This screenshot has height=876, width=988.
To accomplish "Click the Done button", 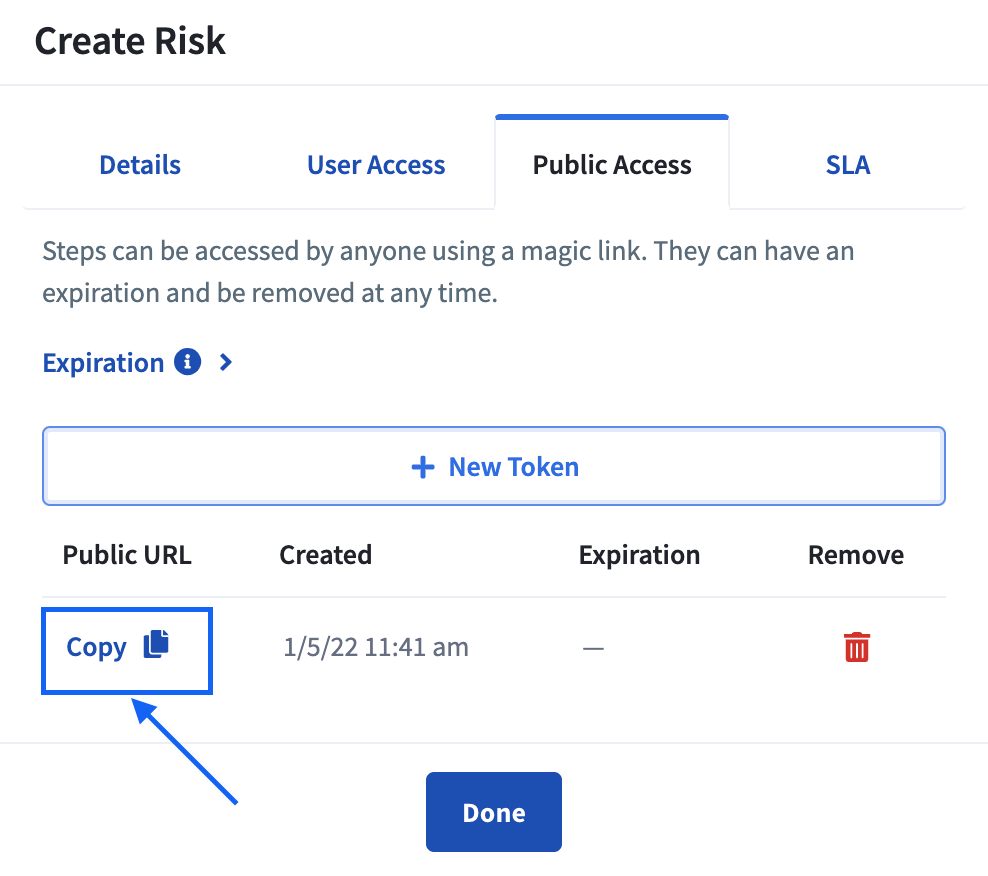I will (x=494, y=812).
